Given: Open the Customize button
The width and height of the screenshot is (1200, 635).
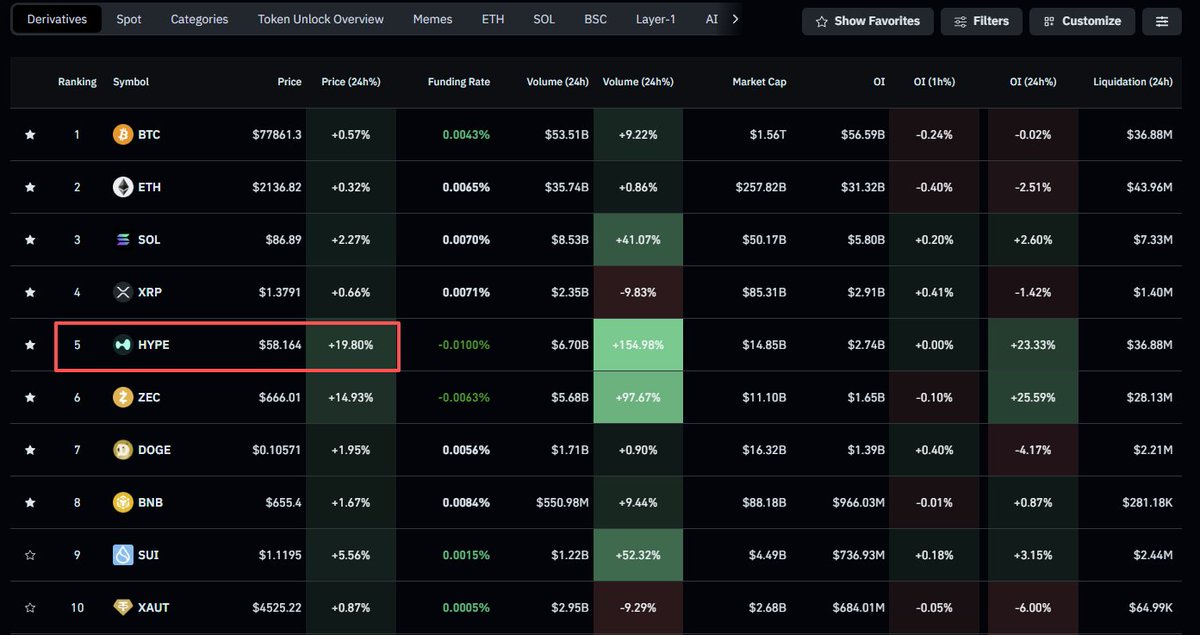Looking at the screenshot, I should coord(1082,21).
